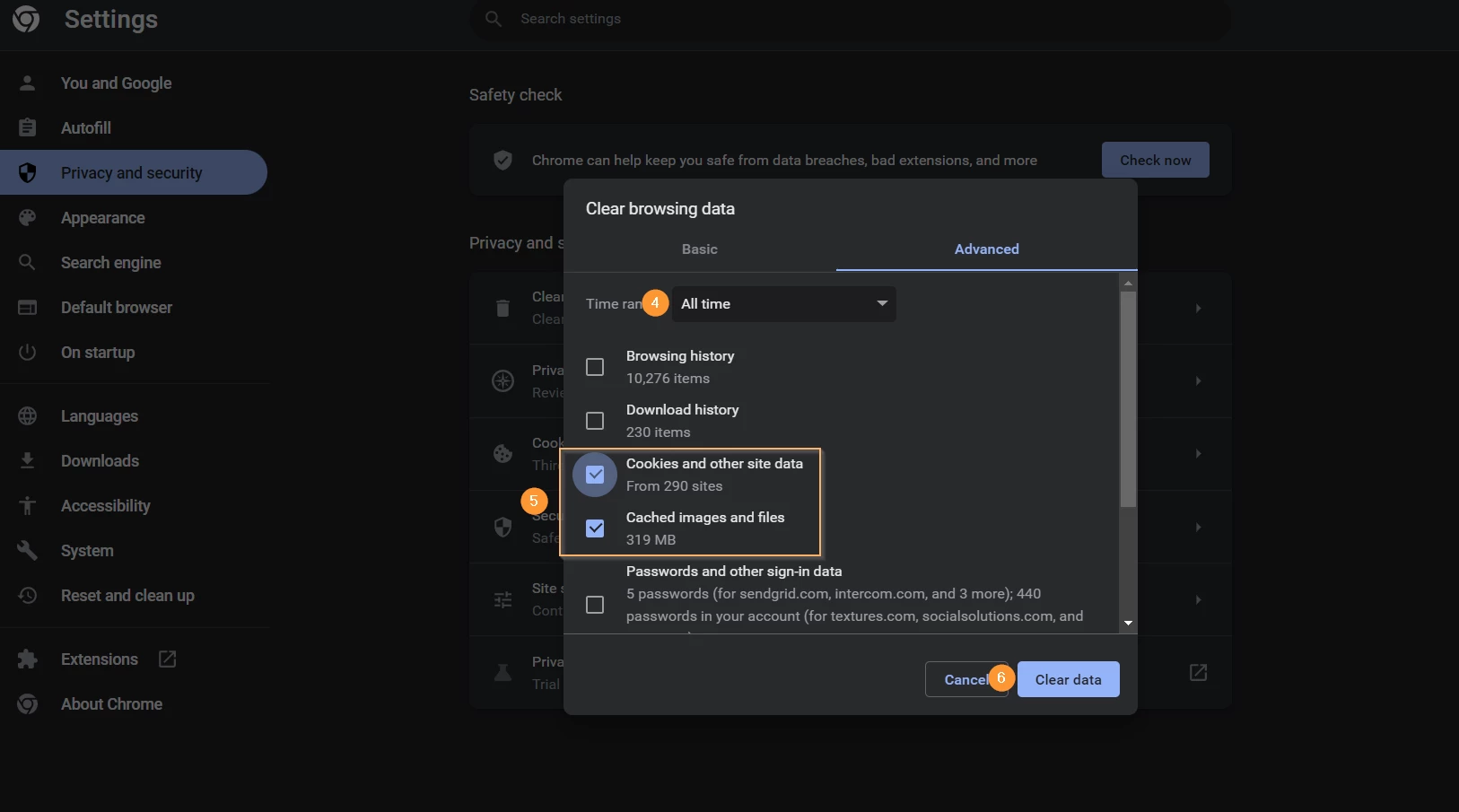This screenshot has height=812, width=1459.
Task: Click the Search settings field
Action: pos(851,19)
